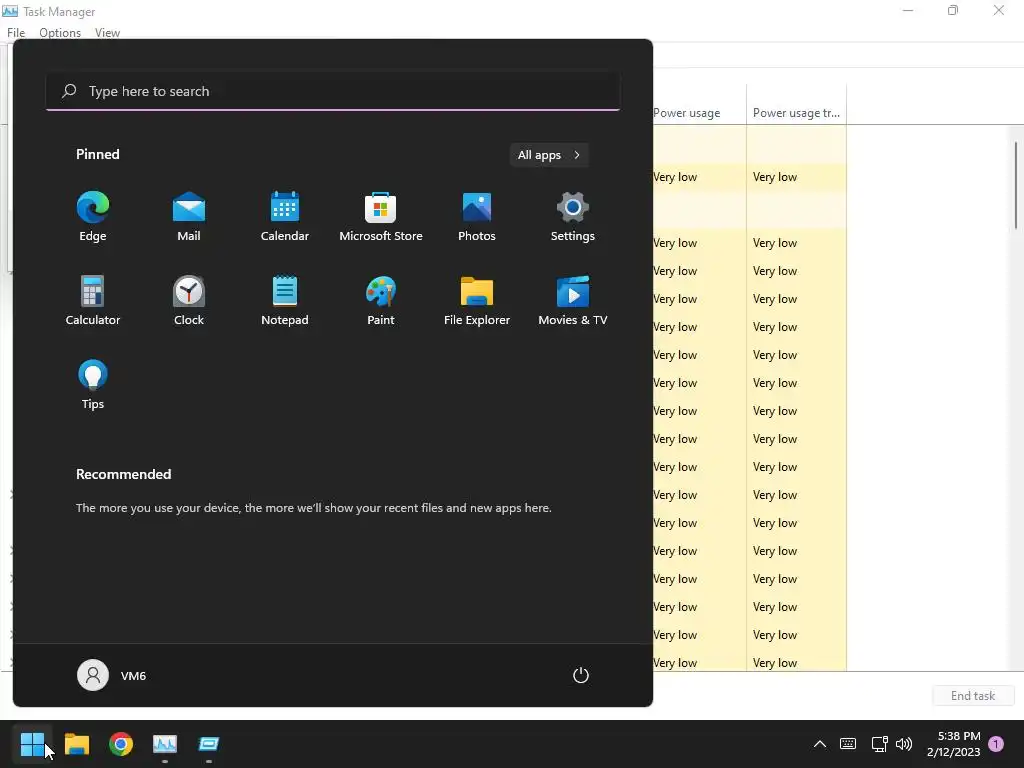This screenshot has width=1024, height=768.
Task: Click the Type here to search box
Action: (x=333, y=91)
